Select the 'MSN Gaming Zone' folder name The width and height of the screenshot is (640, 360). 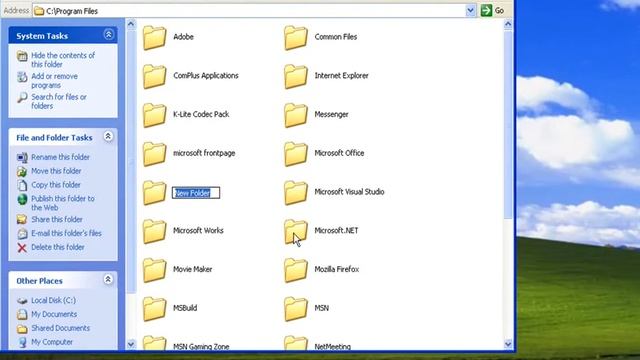201,347
